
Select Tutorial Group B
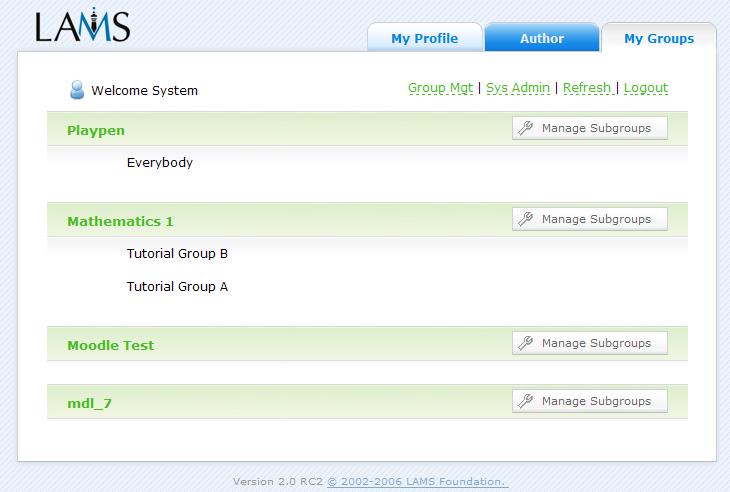click(177, 254)
